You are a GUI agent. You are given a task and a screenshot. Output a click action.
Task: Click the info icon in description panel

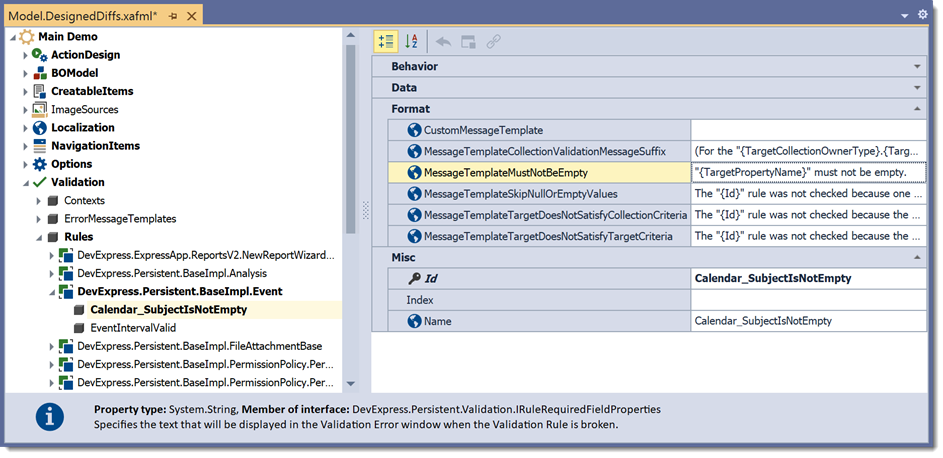50,417
